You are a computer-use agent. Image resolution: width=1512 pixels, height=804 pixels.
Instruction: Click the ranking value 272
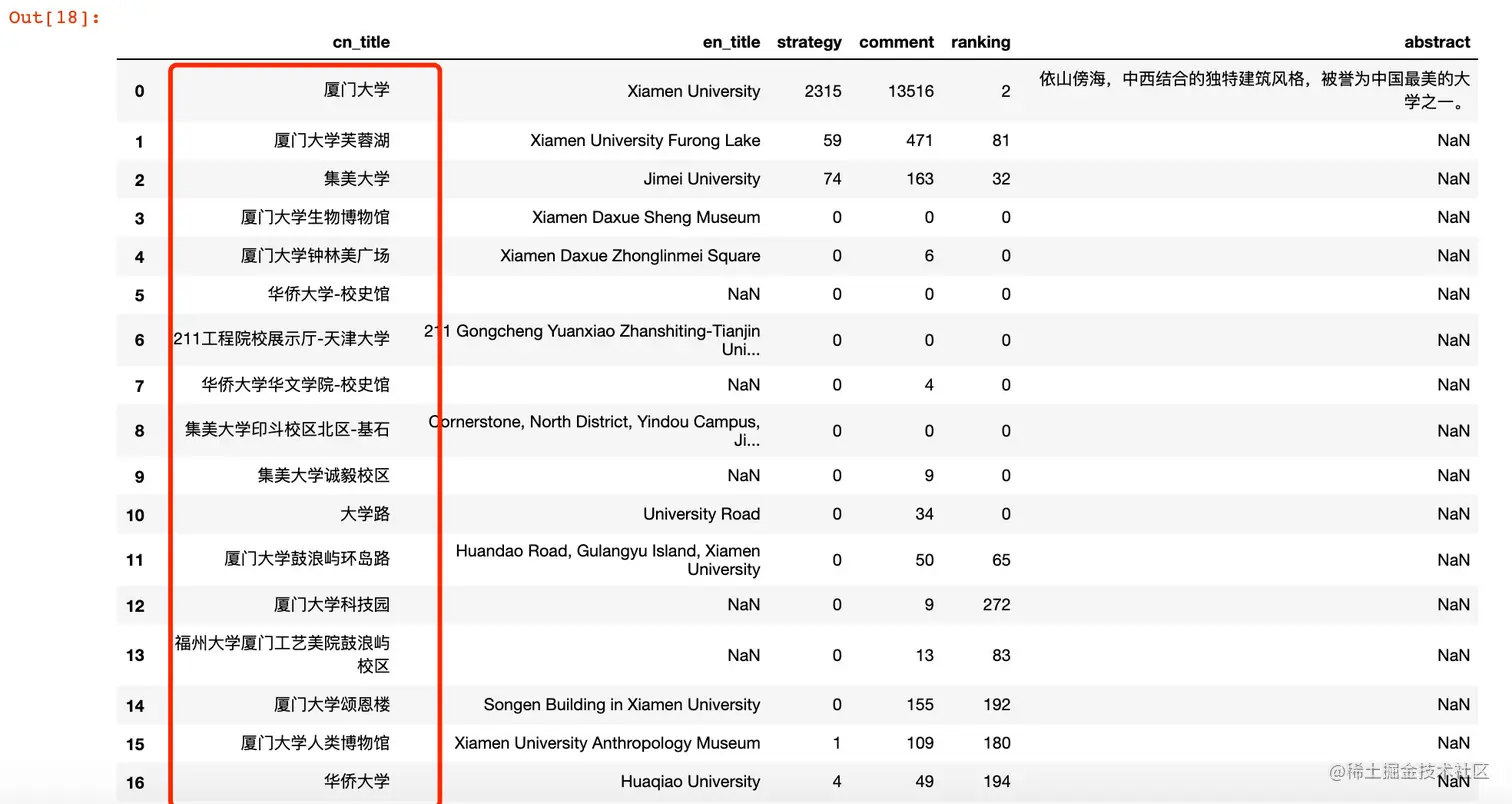click(x=996, y=605)
